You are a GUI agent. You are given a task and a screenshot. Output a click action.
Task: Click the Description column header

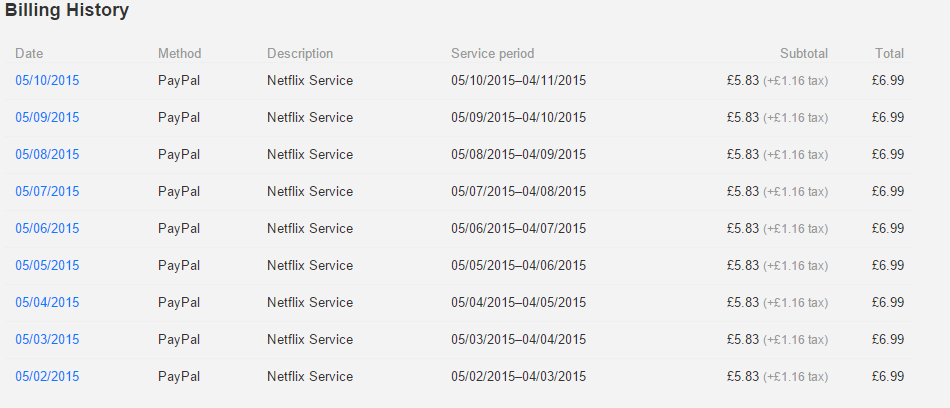click(300, 53)
